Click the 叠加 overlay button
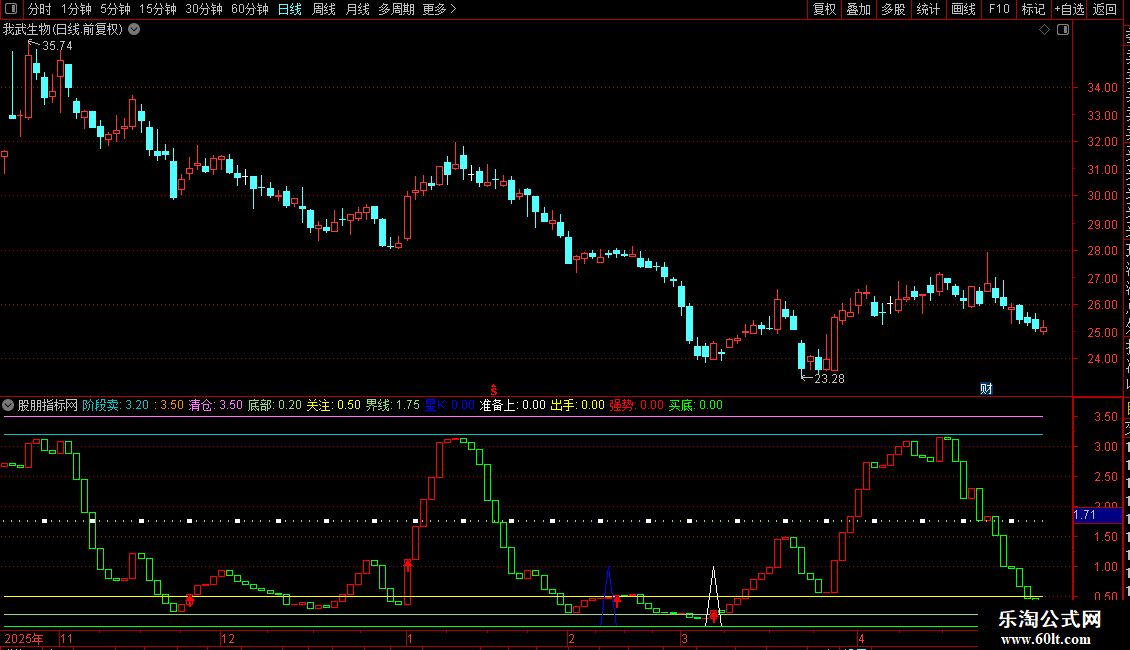Image resolution: width=1130 pixels, height=650 pixels. point(858,9)
